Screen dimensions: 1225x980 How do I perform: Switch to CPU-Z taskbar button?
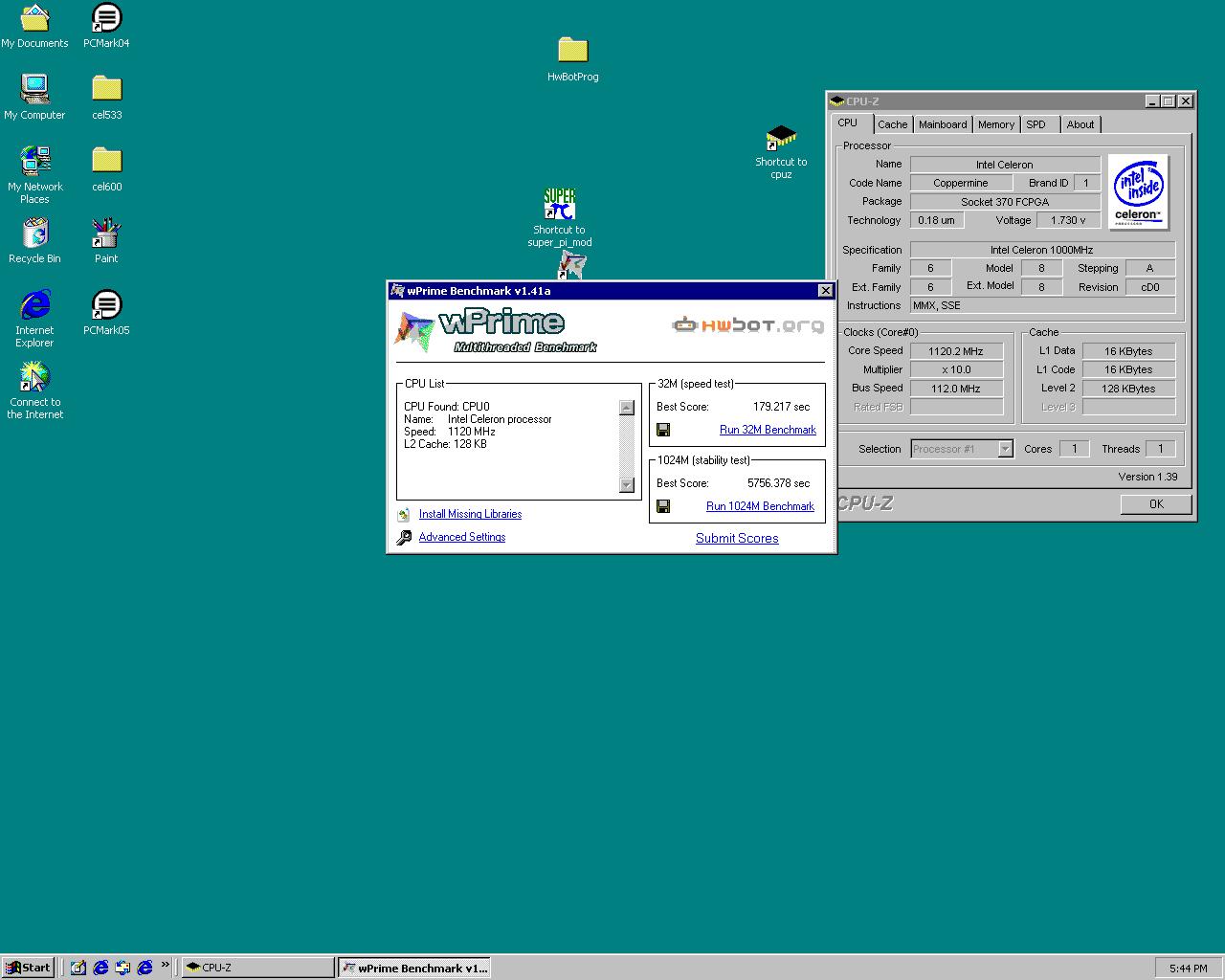(257, 968)
